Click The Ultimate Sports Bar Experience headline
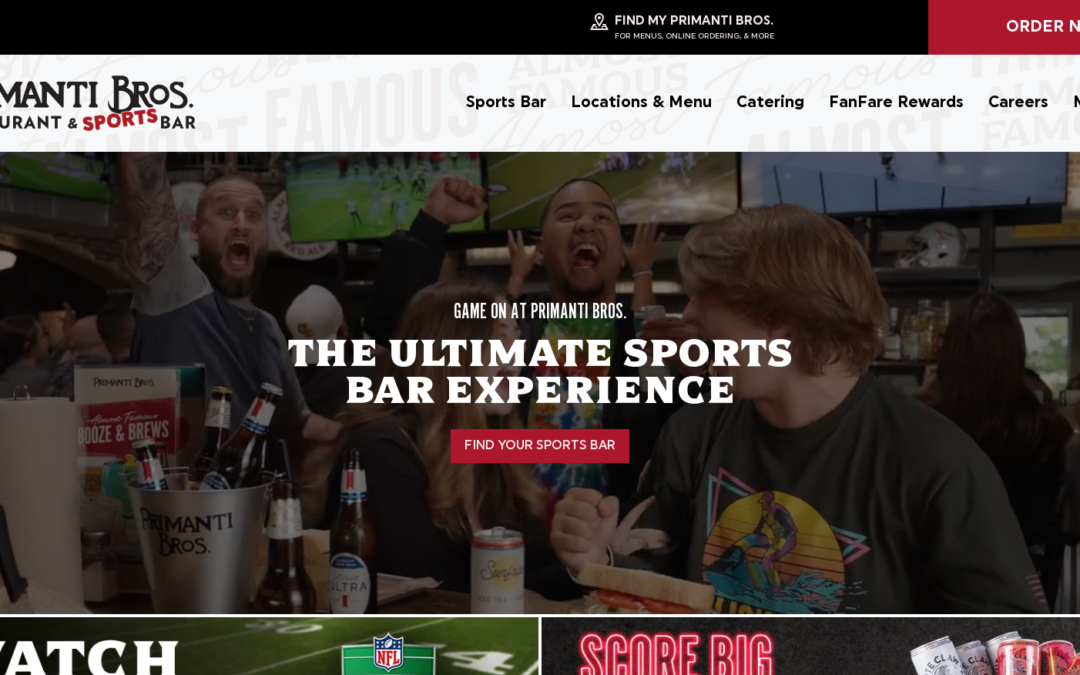 point(540,371)
